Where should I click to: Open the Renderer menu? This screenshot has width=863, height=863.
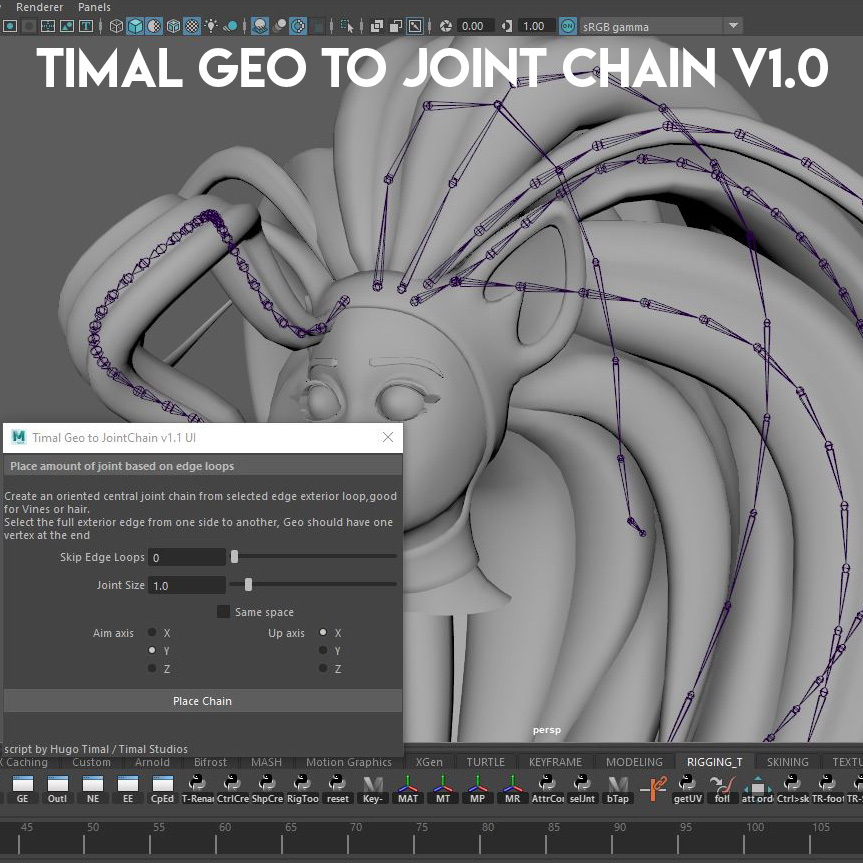pyautogui.click(x=40, y=7)
